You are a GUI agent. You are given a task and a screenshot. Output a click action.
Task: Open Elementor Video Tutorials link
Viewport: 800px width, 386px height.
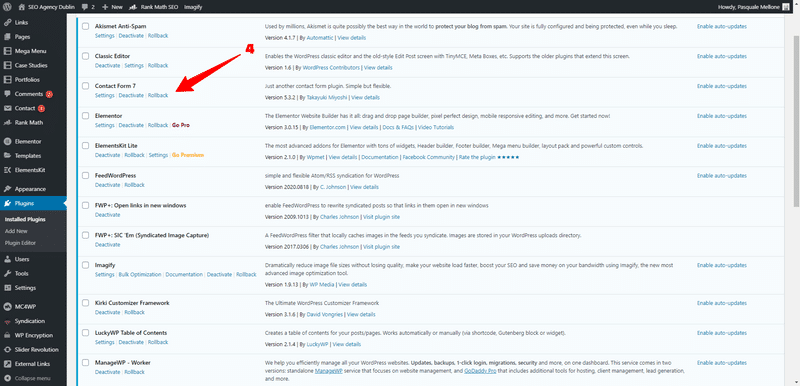435,127
